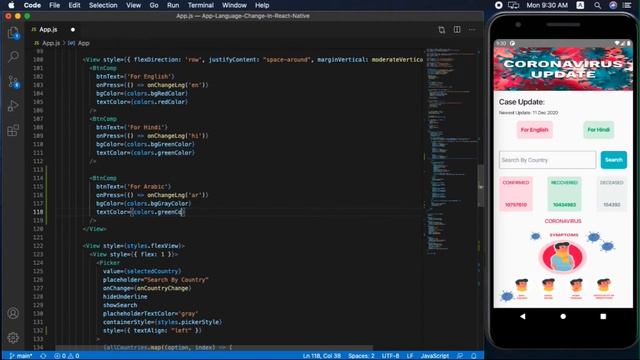The image size is (640, 360).
Task: Open Run and Debug view
Action: tap(13, 106)
